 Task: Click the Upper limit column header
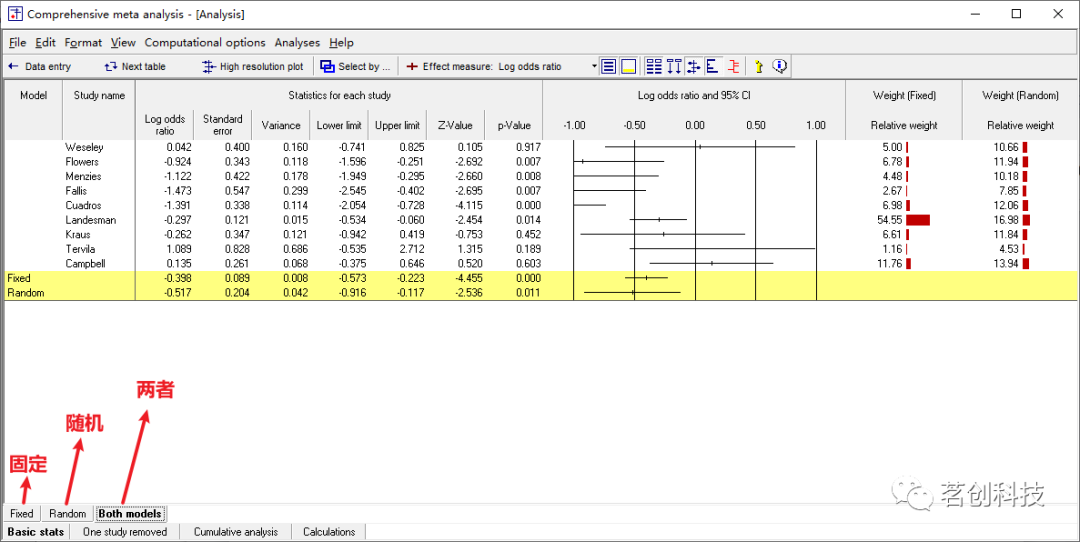tap(397, 125)
